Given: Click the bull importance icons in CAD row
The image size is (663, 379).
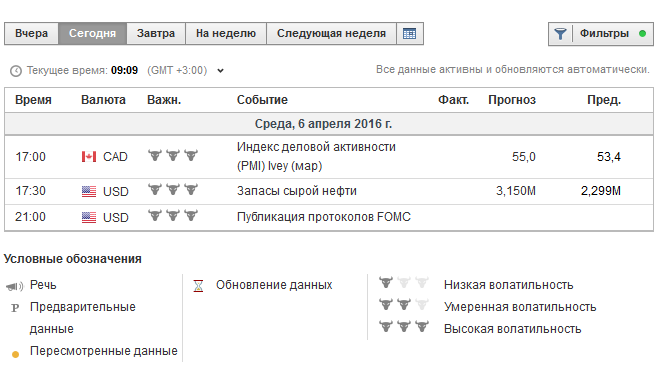Looking at the screenshot, I should pyautogui.click(x=173, y=155).
